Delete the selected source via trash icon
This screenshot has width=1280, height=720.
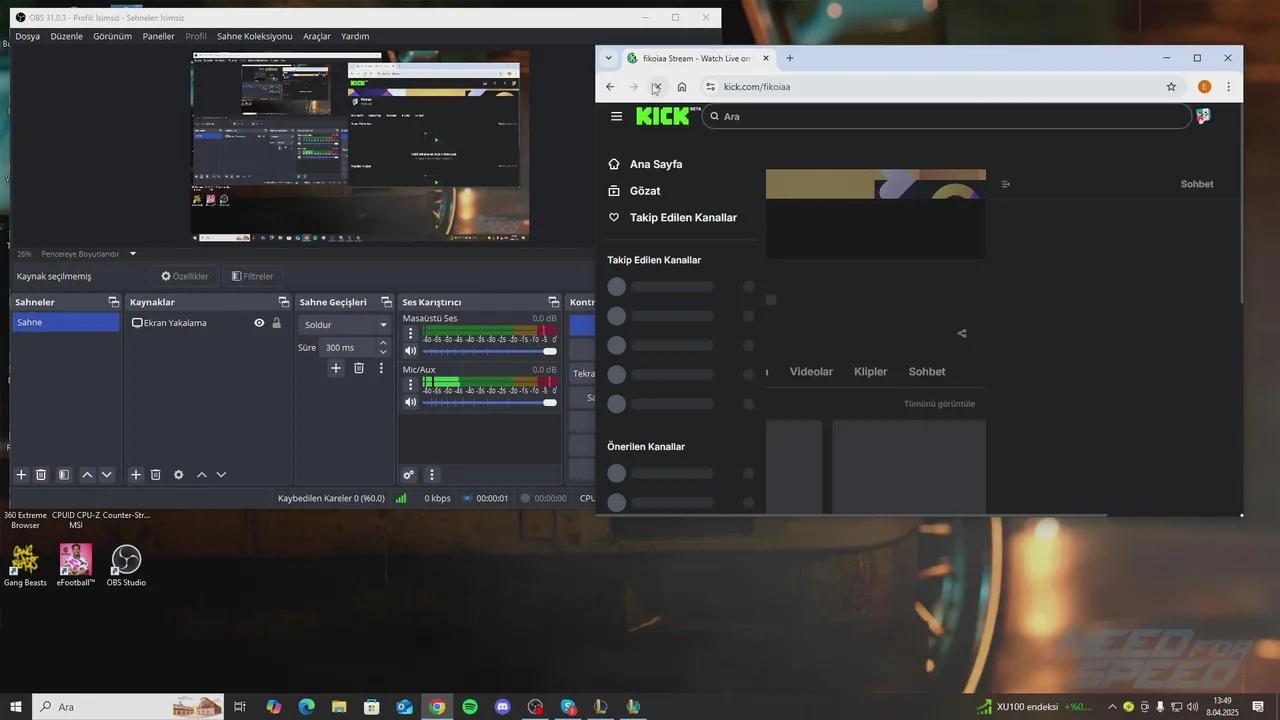[155, 474]
